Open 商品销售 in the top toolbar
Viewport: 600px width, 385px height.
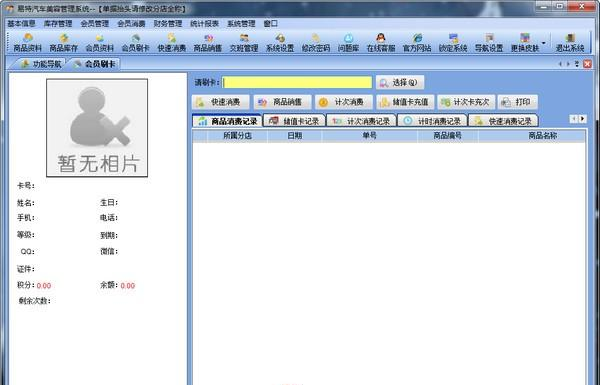(208, 42)
